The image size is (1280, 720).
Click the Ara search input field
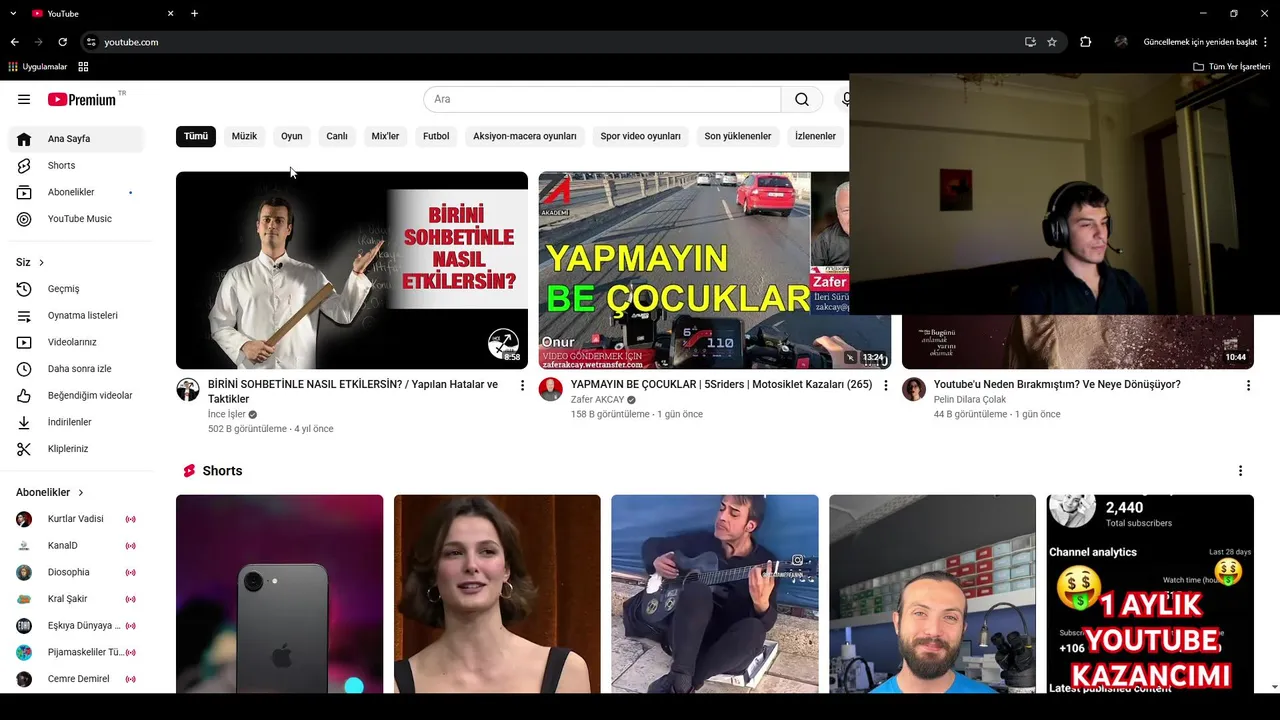[602, 99]
